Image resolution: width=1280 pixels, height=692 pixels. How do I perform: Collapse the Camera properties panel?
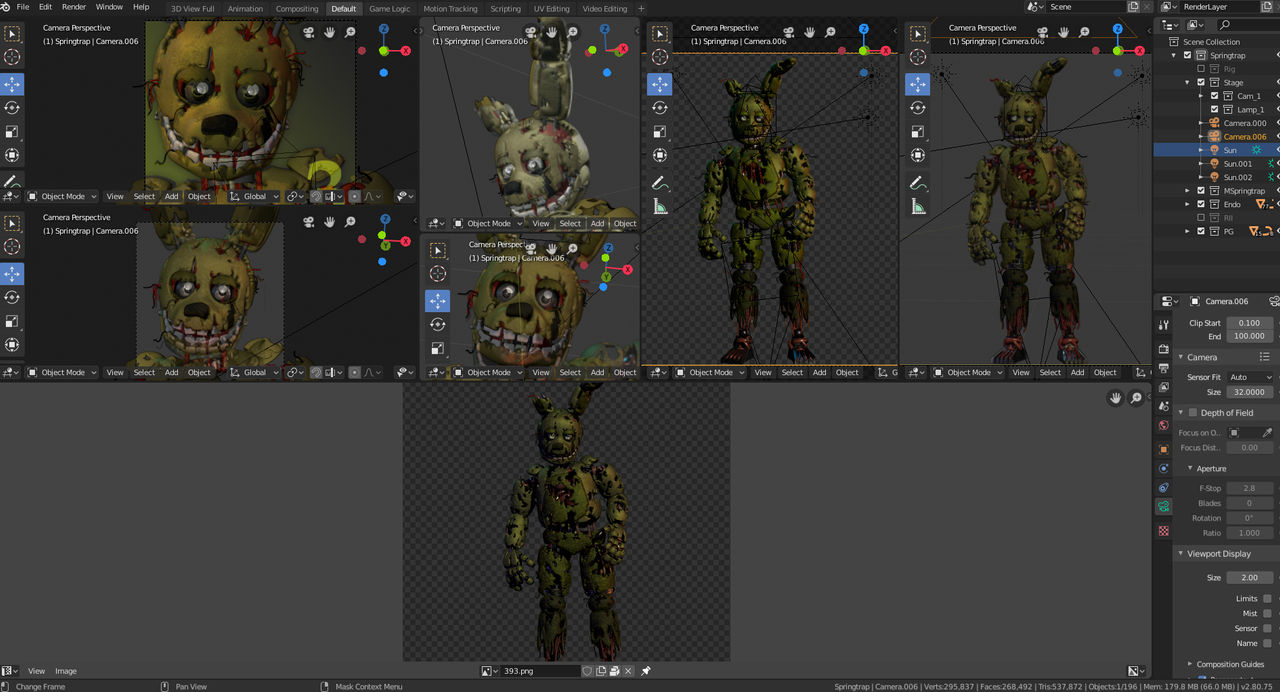tap(1181, 357)
